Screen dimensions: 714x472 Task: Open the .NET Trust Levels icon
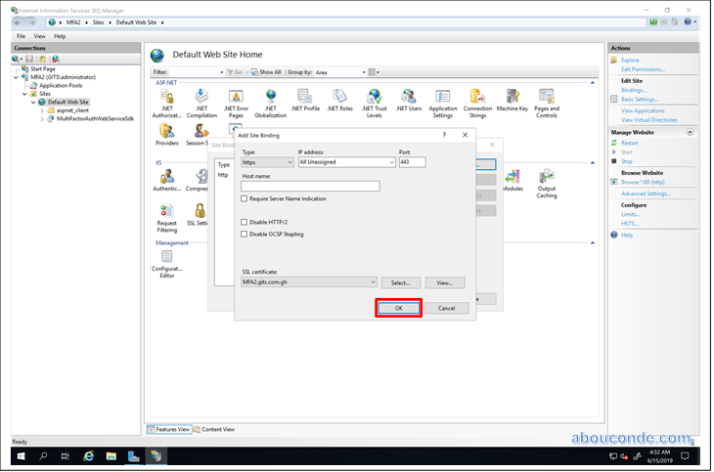click(x=374, y=97)
